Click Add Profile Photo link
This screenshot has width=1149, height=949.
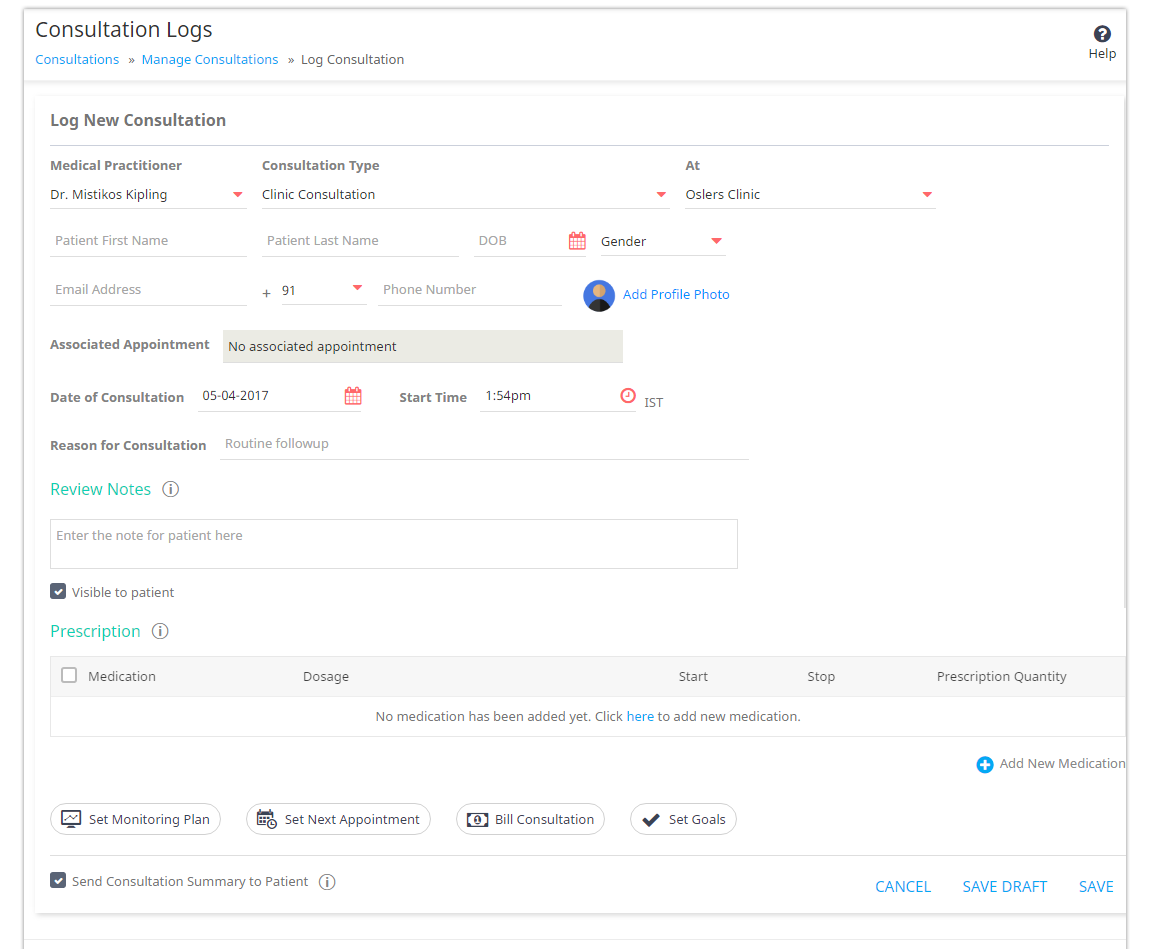coord(676,295)
